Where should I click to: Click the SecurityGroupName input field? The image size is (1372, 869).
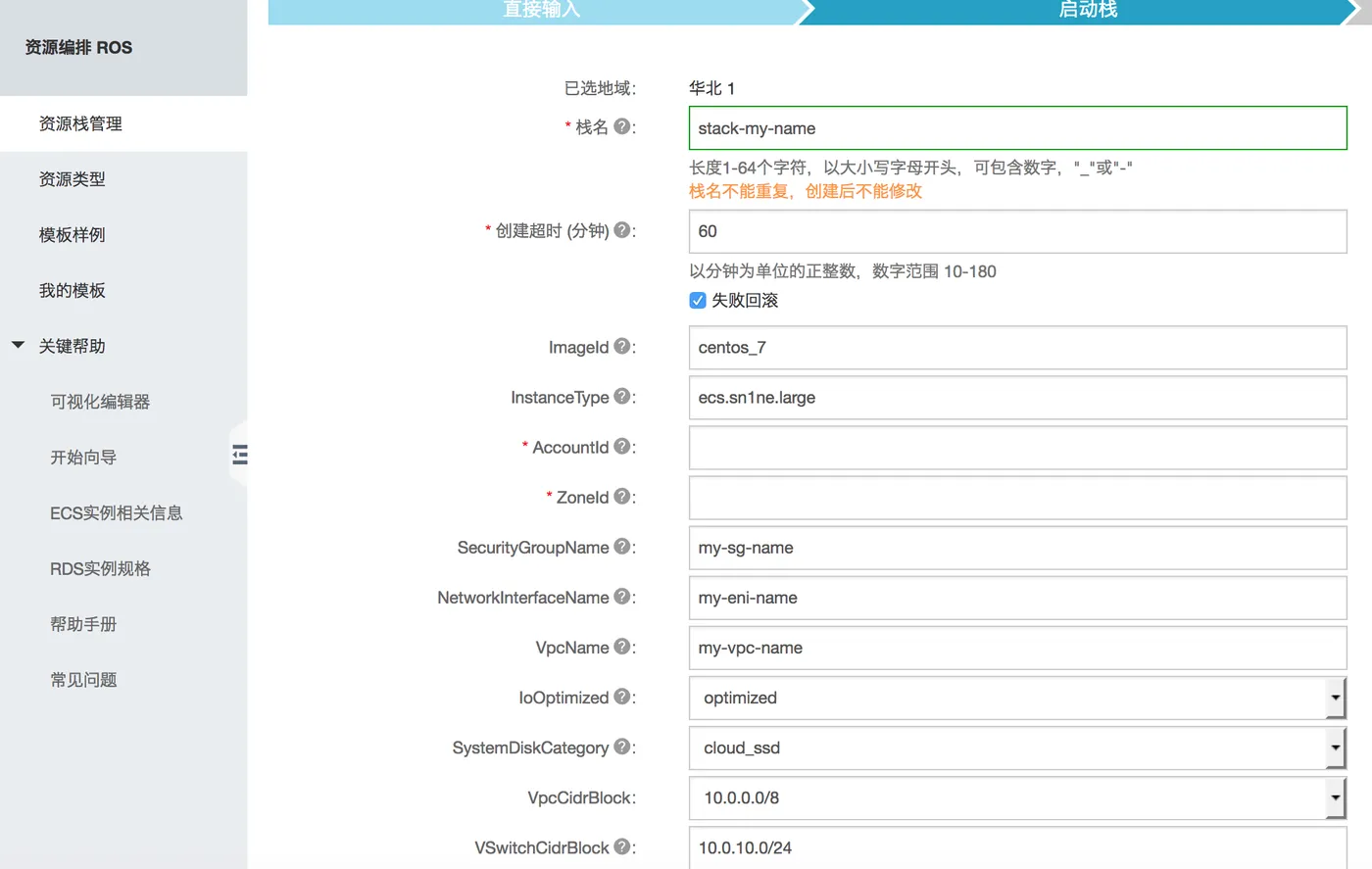click(1017, 548)
